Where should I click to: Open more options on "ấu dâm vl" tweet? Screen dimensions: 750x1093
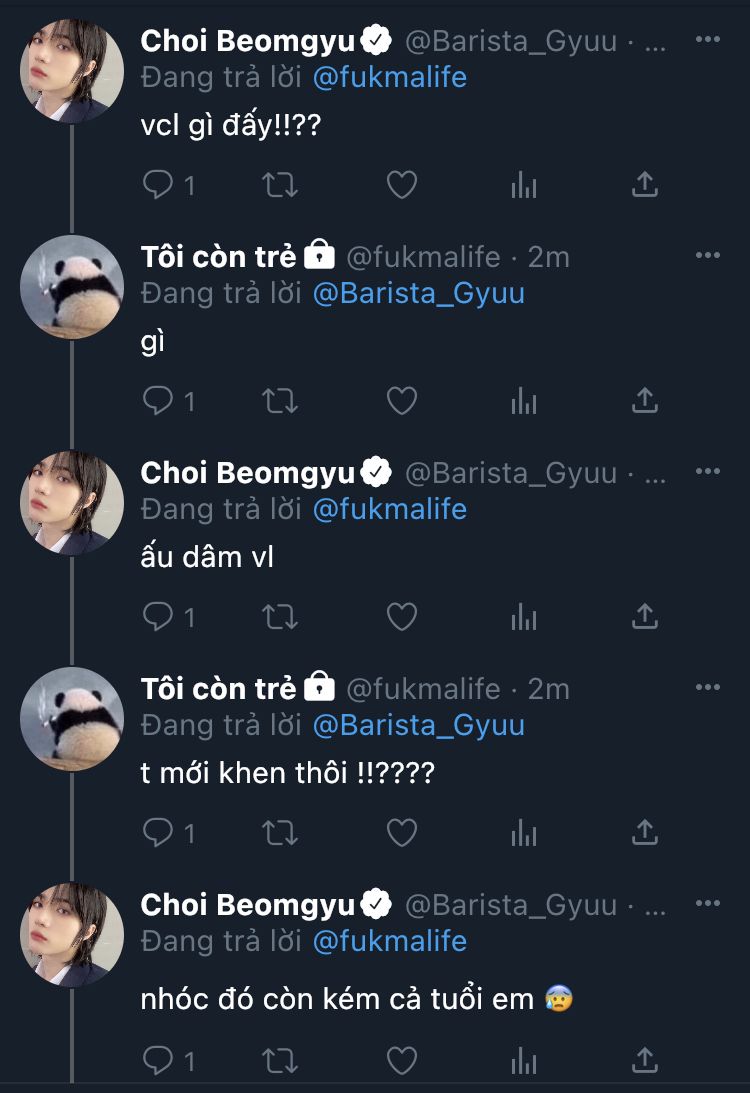[707, 472]
